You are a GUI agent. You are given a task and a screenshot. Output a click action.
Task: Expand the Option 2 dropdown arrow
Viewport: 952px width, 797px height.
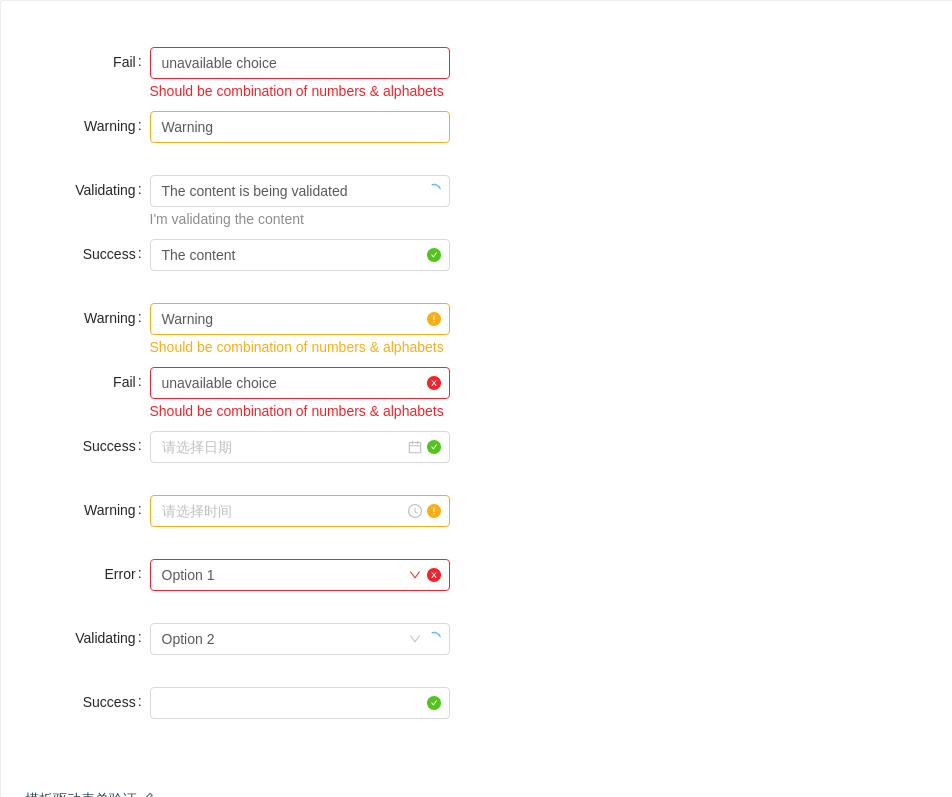coord(415,639)
